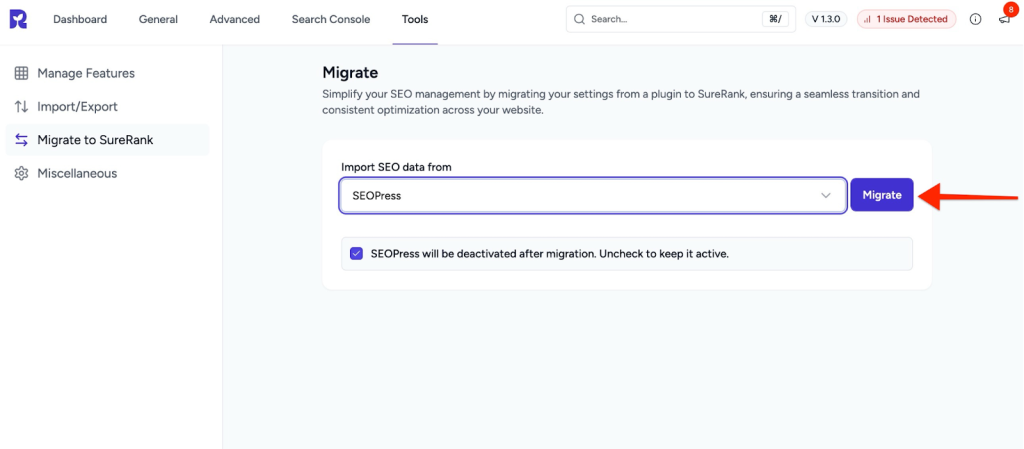The width and height of the screenshot is (1024, 449).
Task: Click the dropdown chevron arrow
Action: (x=825, y=195)
